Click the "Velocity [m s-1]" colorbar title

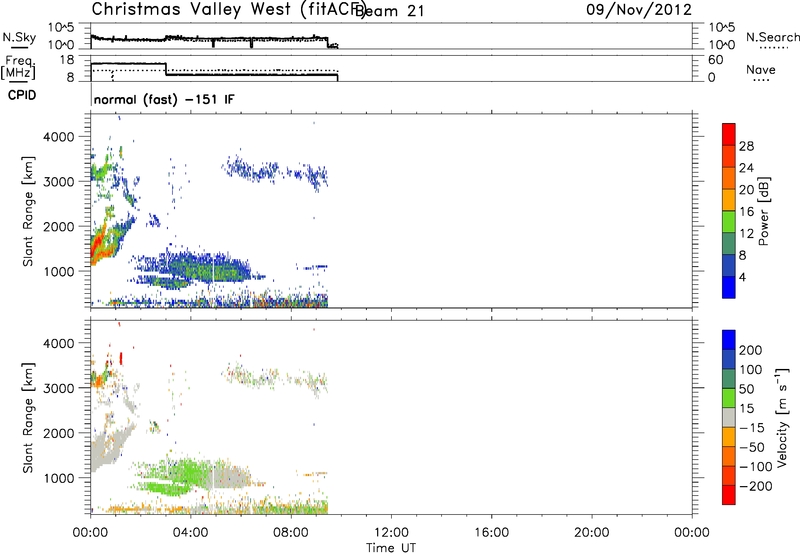coord(782,417)
